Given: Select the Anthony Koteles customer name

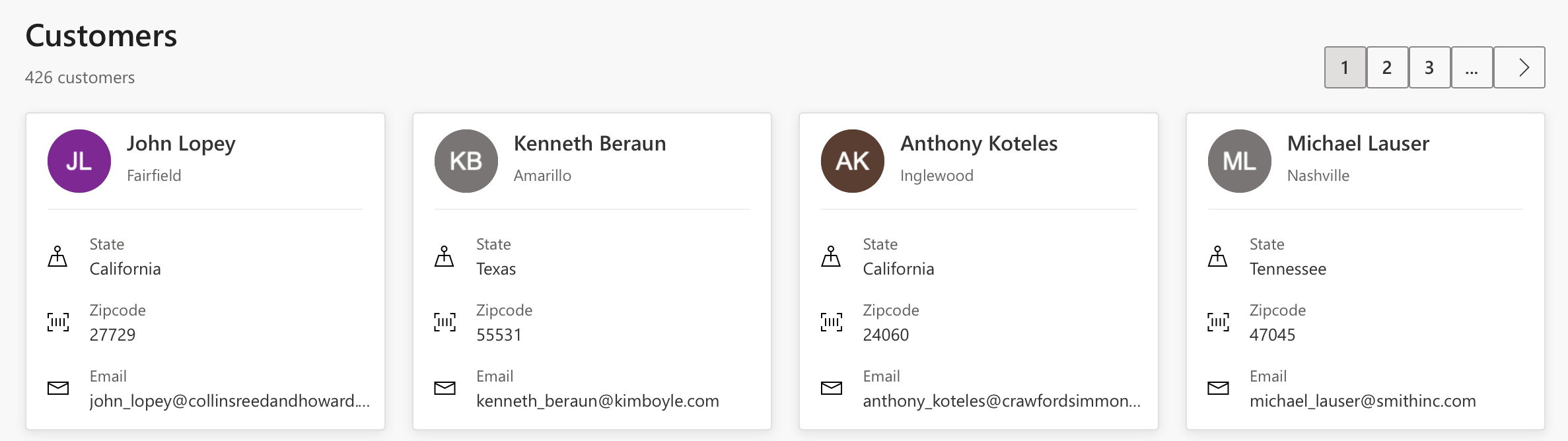Looking at the screenshot, I should [x=978, y=143].
